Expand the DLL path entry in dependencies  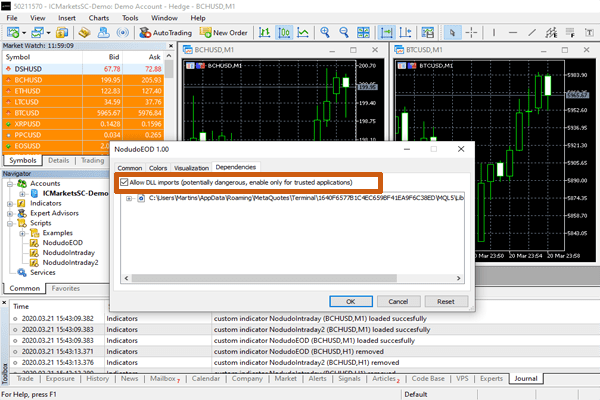point(129,198)
